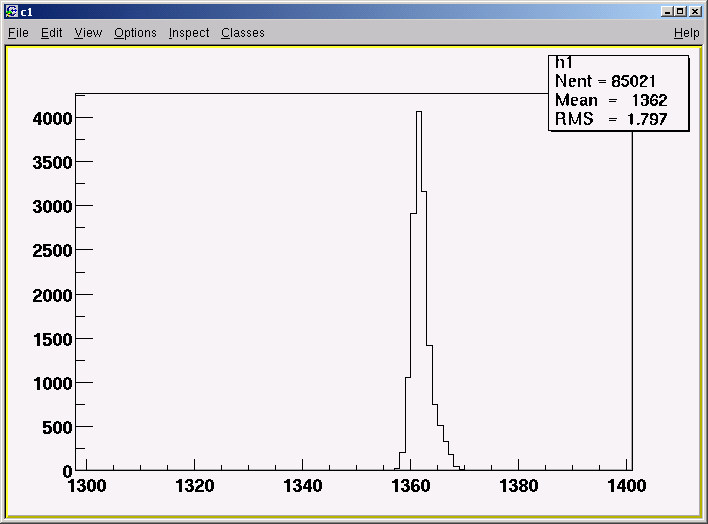Click the histogram peak near 1362
The height and width of the screenshot is (524, 708).
tap(419, 112)
